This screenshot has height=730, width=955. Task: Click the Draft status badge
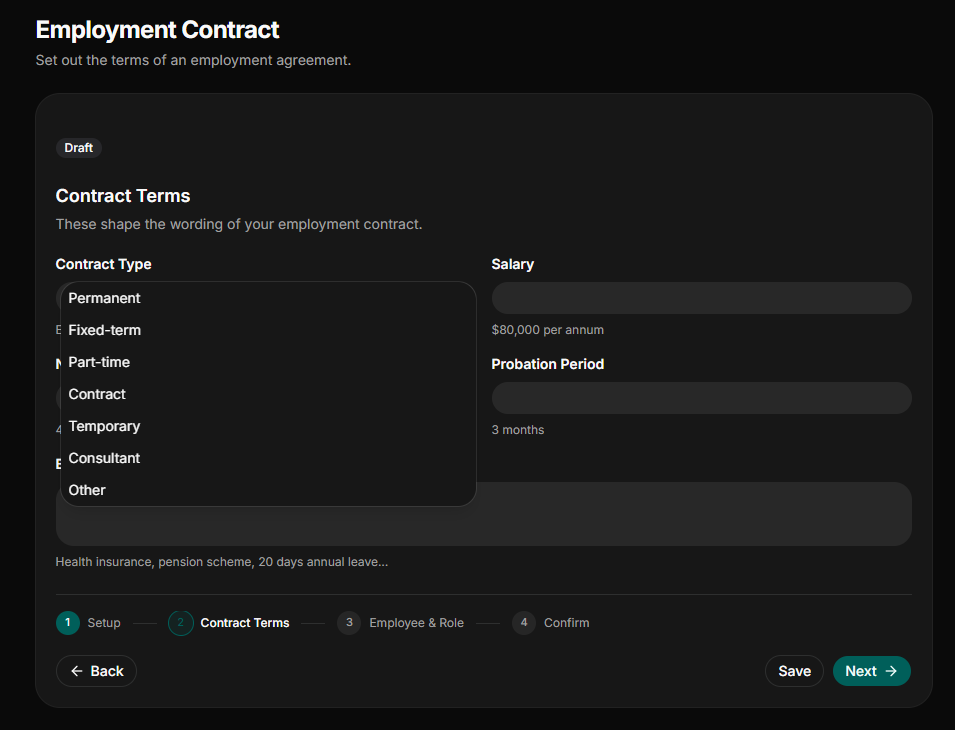[79, 148]
